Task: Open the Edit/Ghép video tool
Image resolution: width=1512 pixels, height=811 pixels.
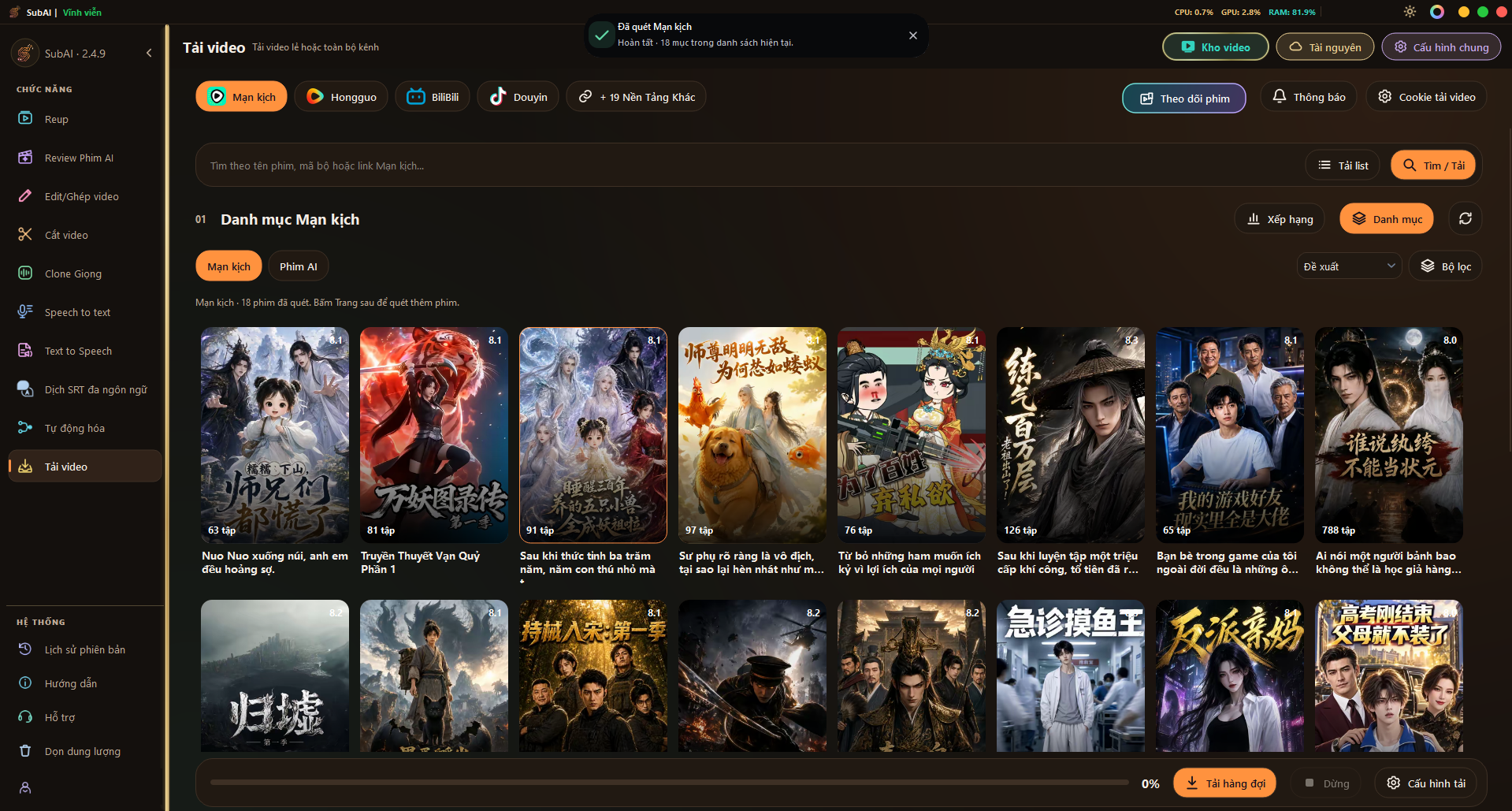Action: pyautogui.click(x=84, y=196)
